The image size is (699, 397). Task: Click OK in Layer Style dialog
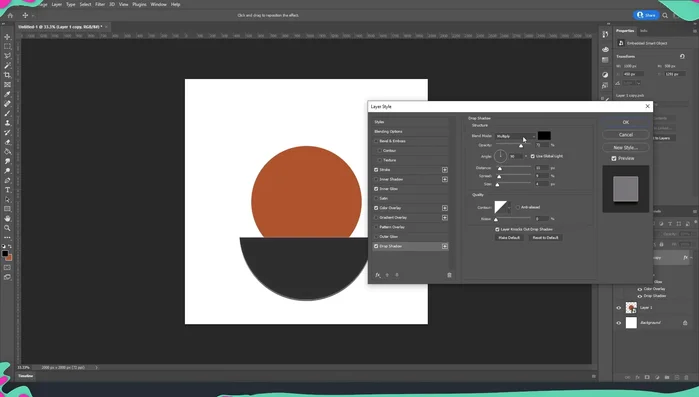click(x=625, y=122)
